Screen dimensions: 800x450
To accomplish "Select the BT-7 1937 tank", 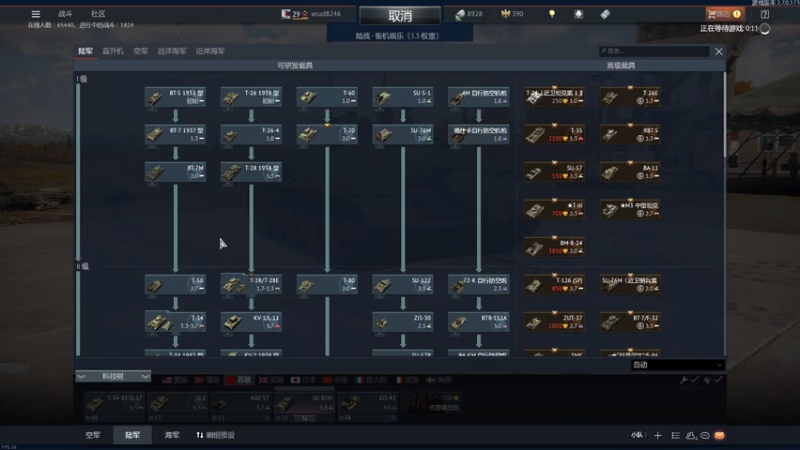I will [175, 135].
